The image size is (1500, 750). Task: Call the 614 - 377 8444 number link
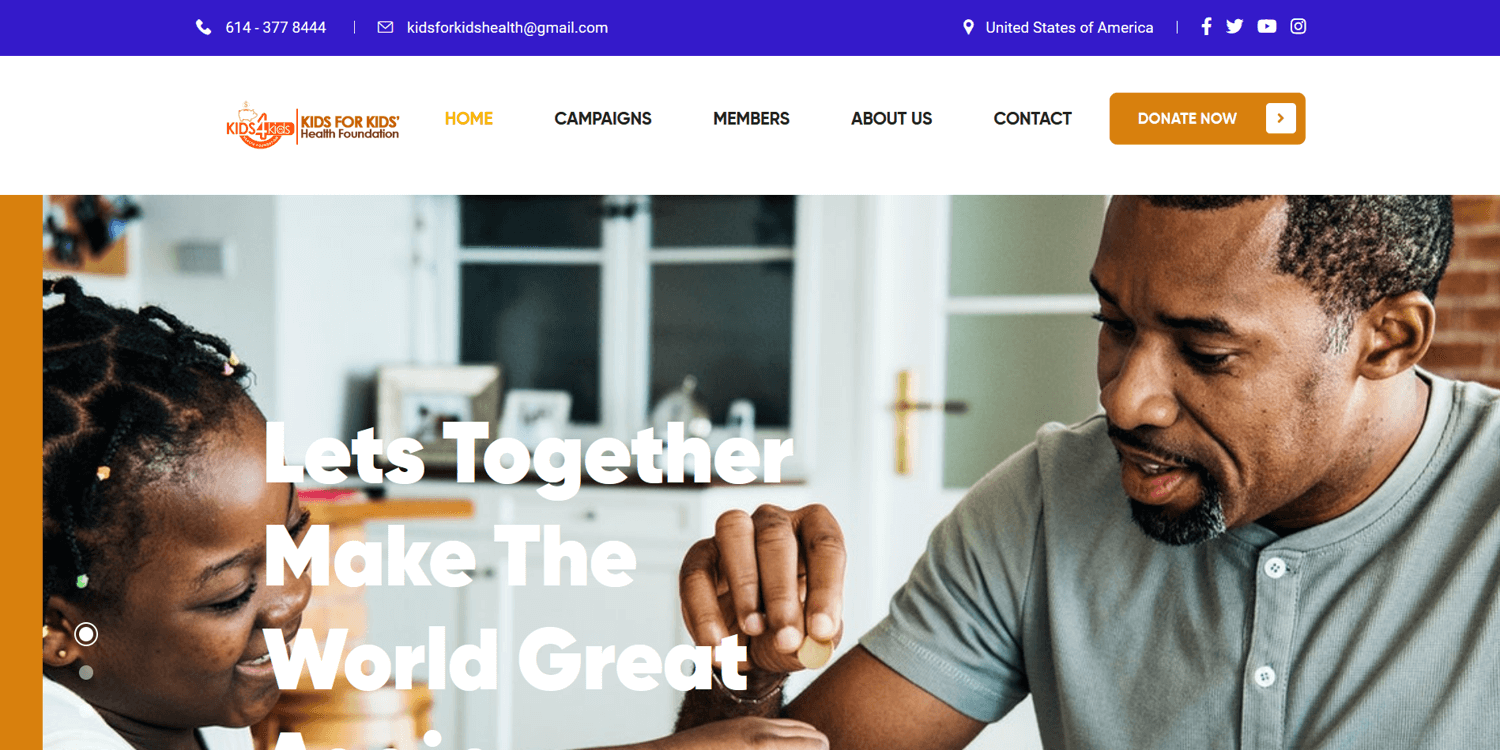[x=276, y=28]
